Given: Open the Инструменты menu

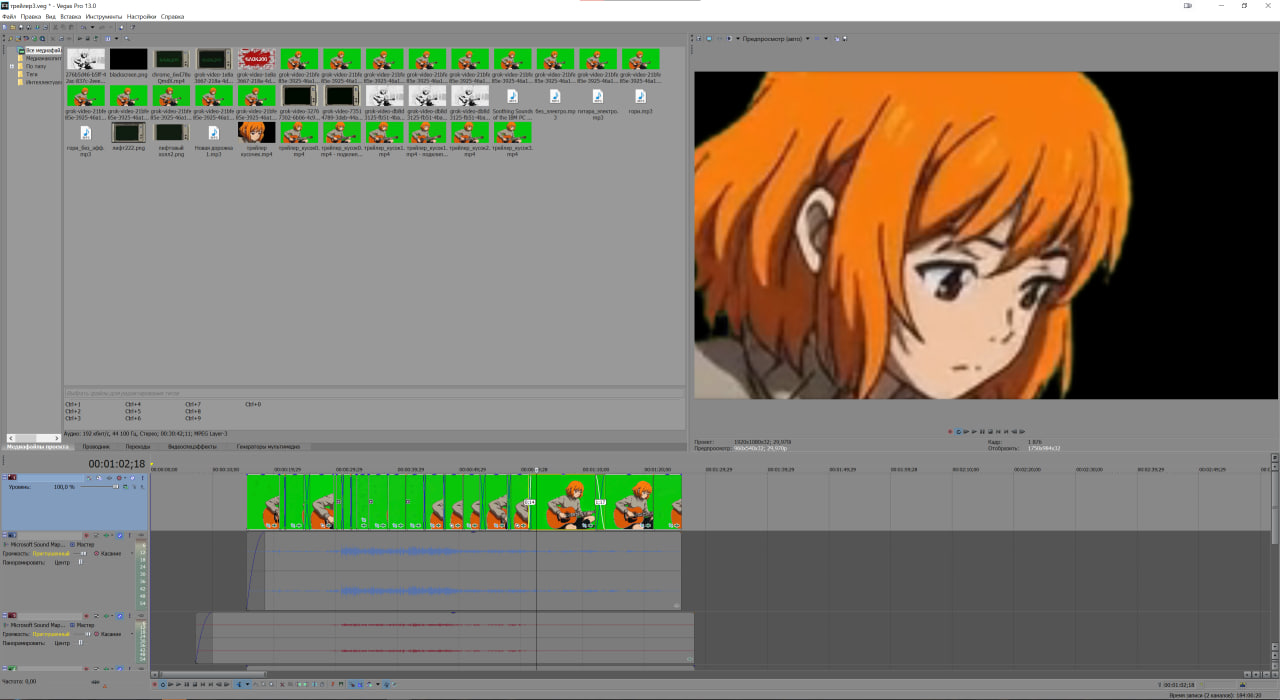Looking at the screenshot, I should (104, 17).
